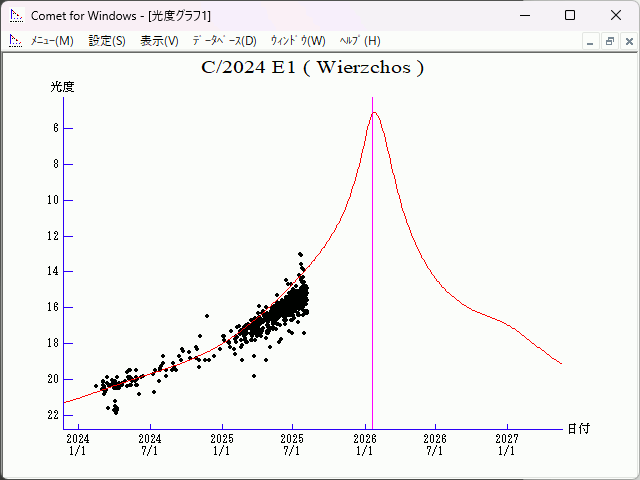Open the メニュー(M) menu

pos(52,41)
